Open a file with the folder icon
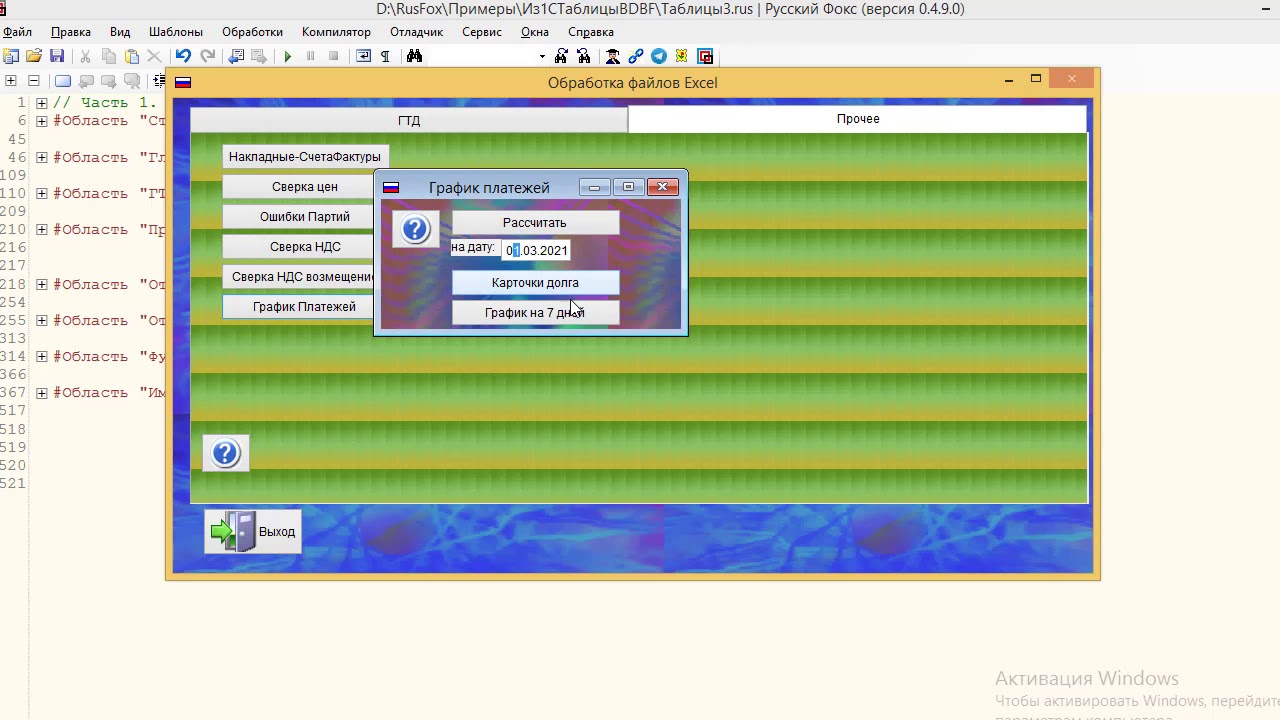Image resolution: width=1280 pixels, height=720 pixels. (x=34, y=56)
